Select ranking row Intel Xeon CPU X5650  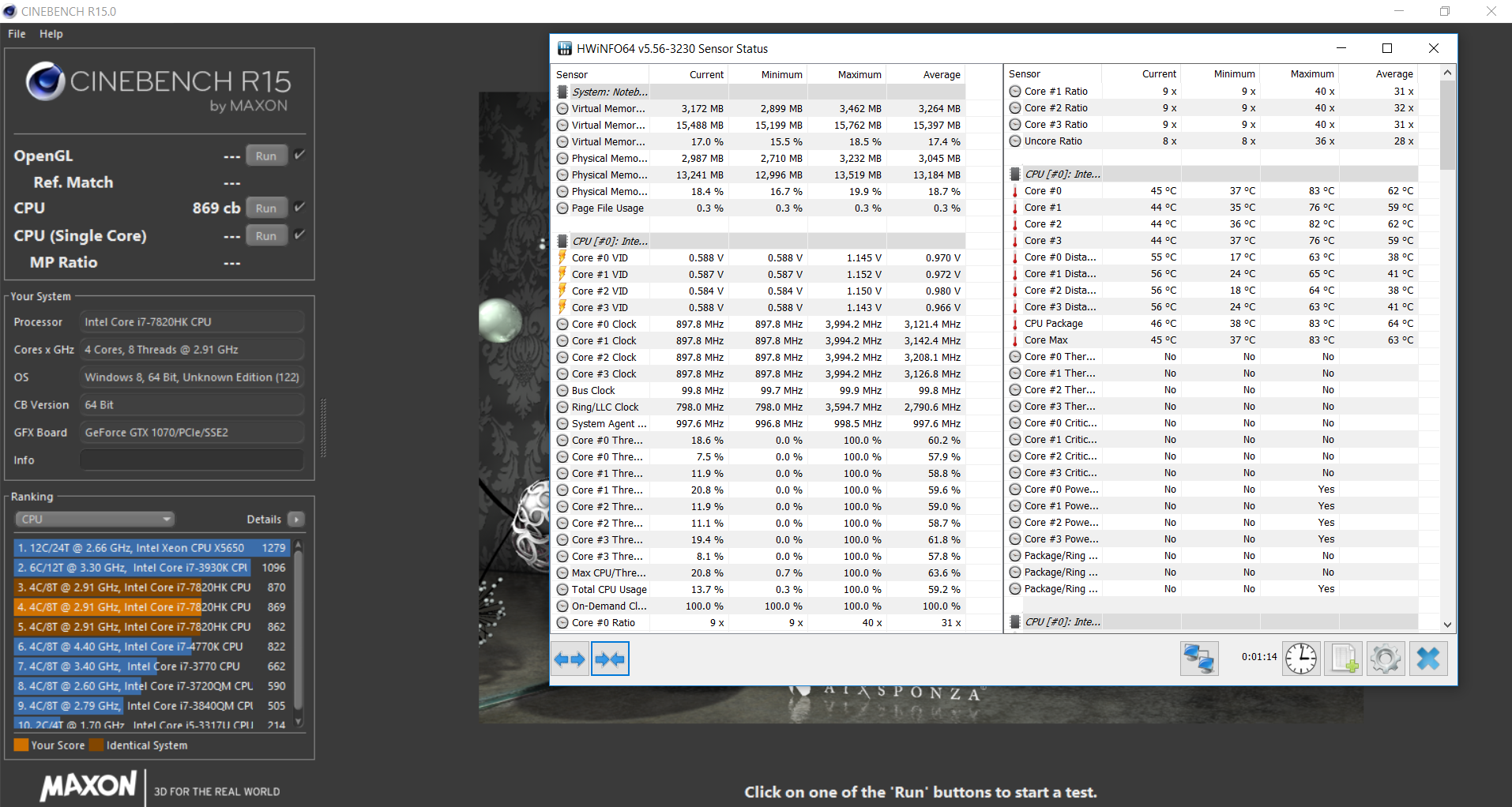(152, 548)
